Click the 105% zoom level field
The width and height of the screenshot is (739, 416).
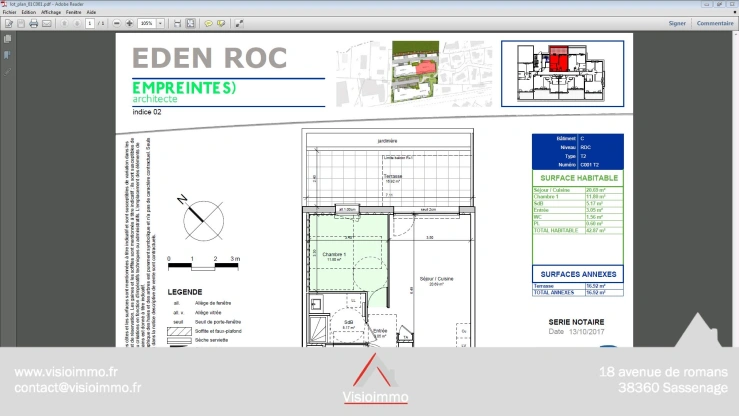(x=147, y=23)
